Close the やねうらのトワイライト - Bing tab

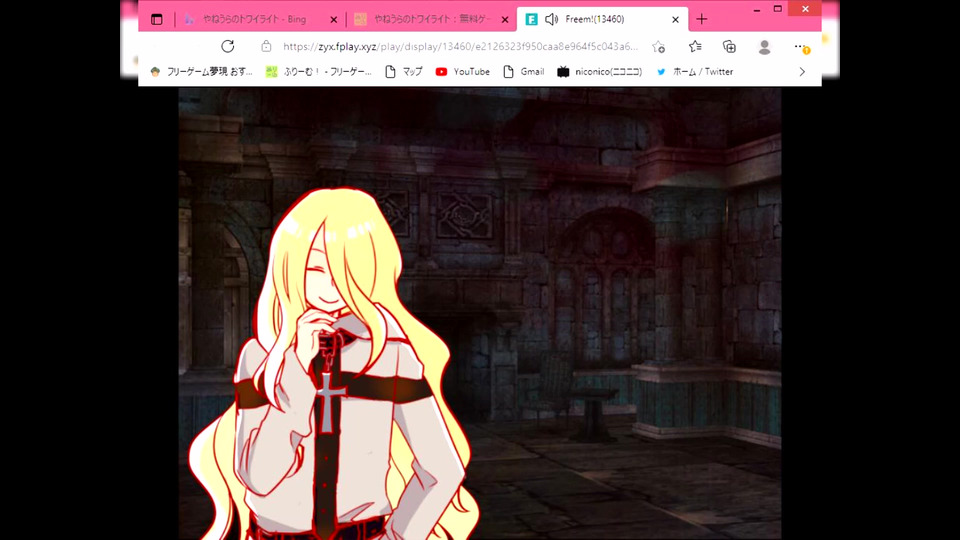point(334,20)
